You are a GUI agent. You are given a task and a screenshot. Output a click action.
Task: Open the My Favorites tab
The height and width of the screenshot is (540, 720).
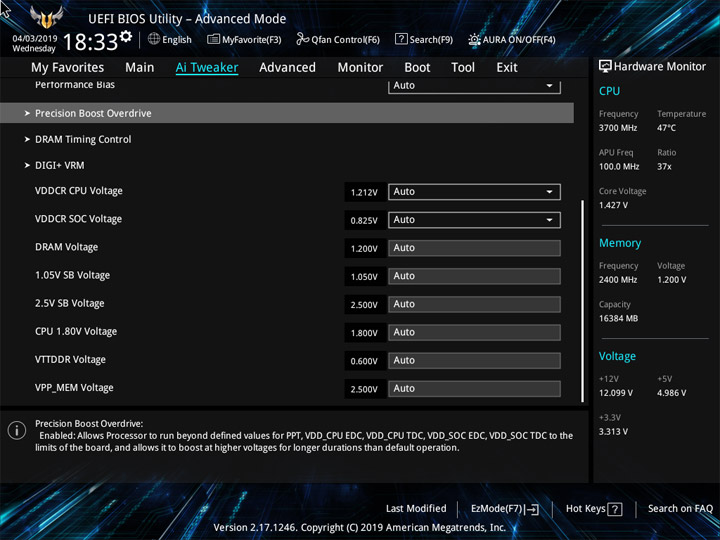point(68,68)
